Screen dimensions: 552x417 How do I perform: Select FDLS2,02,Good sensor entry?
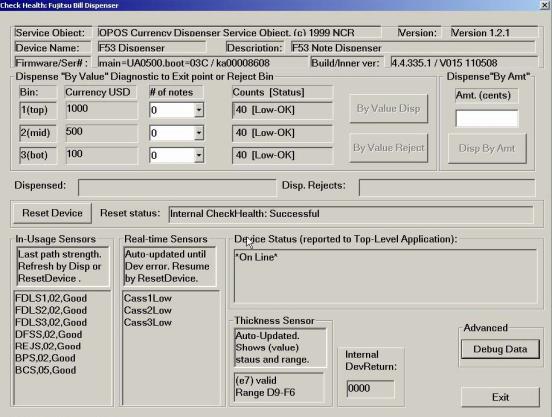tap(51, 310)
